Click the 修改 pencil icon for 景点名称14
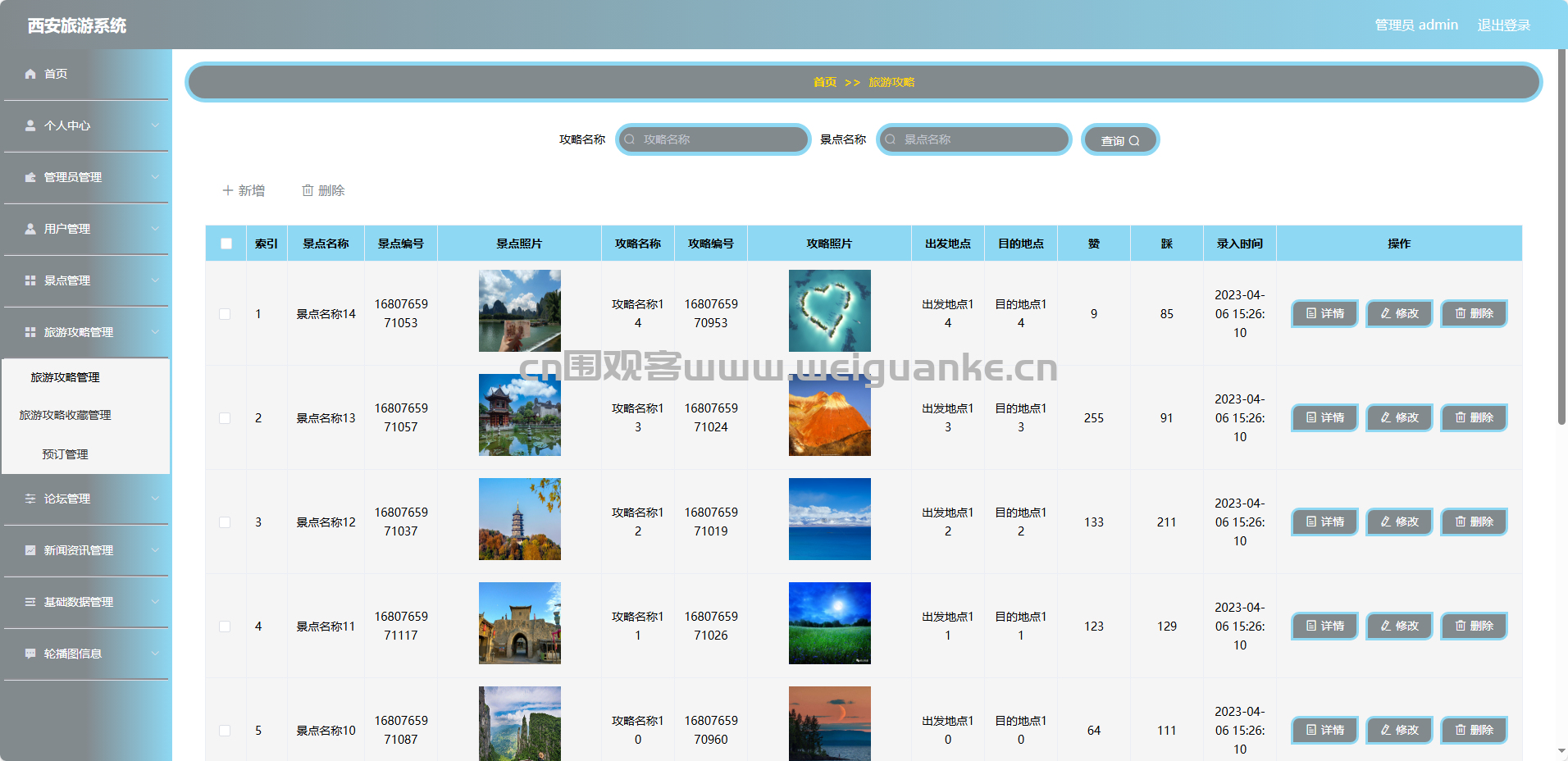This screenshot has height=761, width=1568. pyautogui.click(x=1386, y=313)
